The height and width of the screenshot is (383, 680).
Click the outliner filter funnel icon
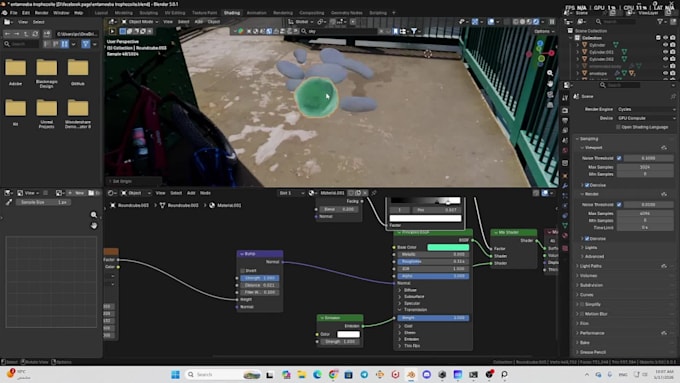point(660,21)
